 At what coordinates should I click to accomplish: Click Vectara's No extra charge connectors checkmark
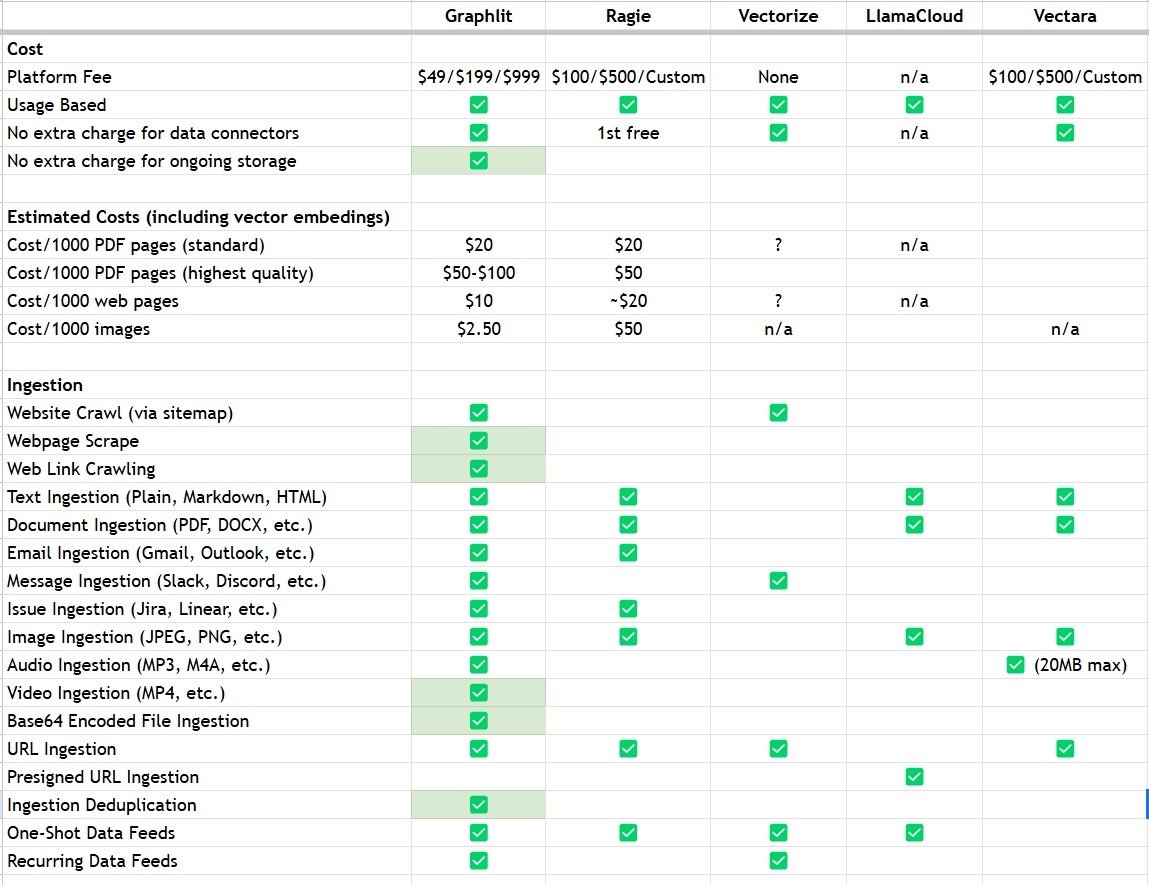[x=1065, y=133]
